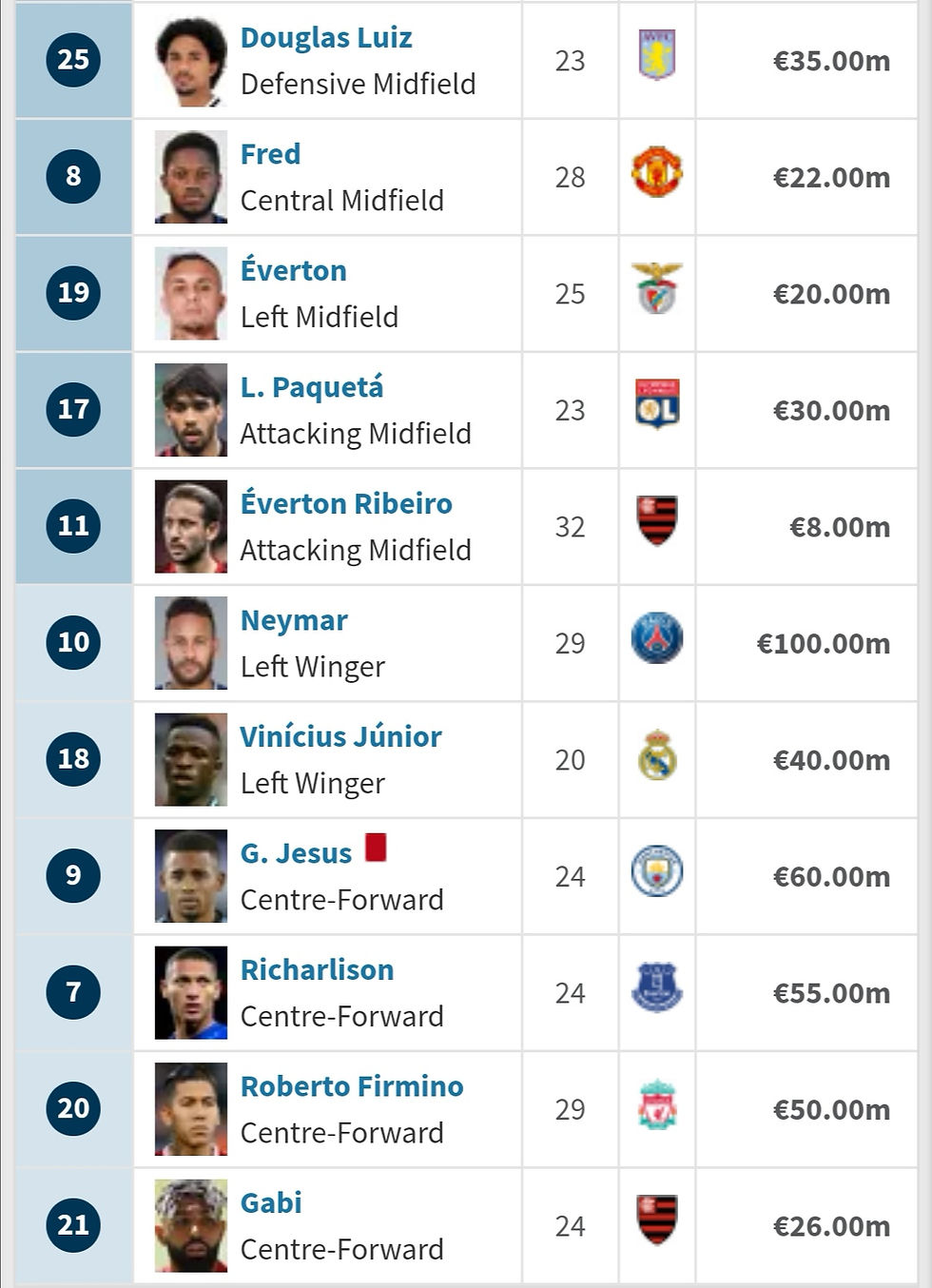
Task: Open Douglas Luiz player profile link
Action: point(326,38)
